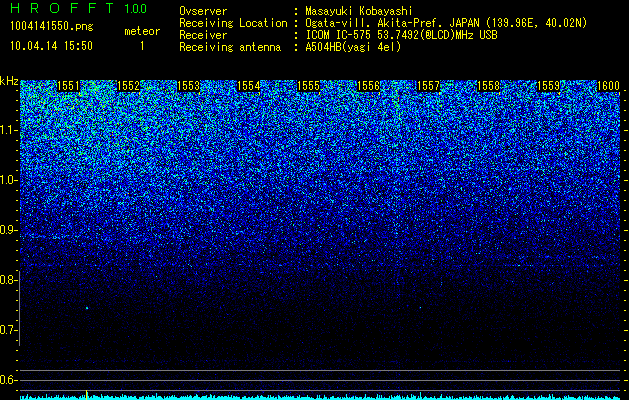Click the faint echo dot near 1557
629x400 pixels.
point(420,308)
